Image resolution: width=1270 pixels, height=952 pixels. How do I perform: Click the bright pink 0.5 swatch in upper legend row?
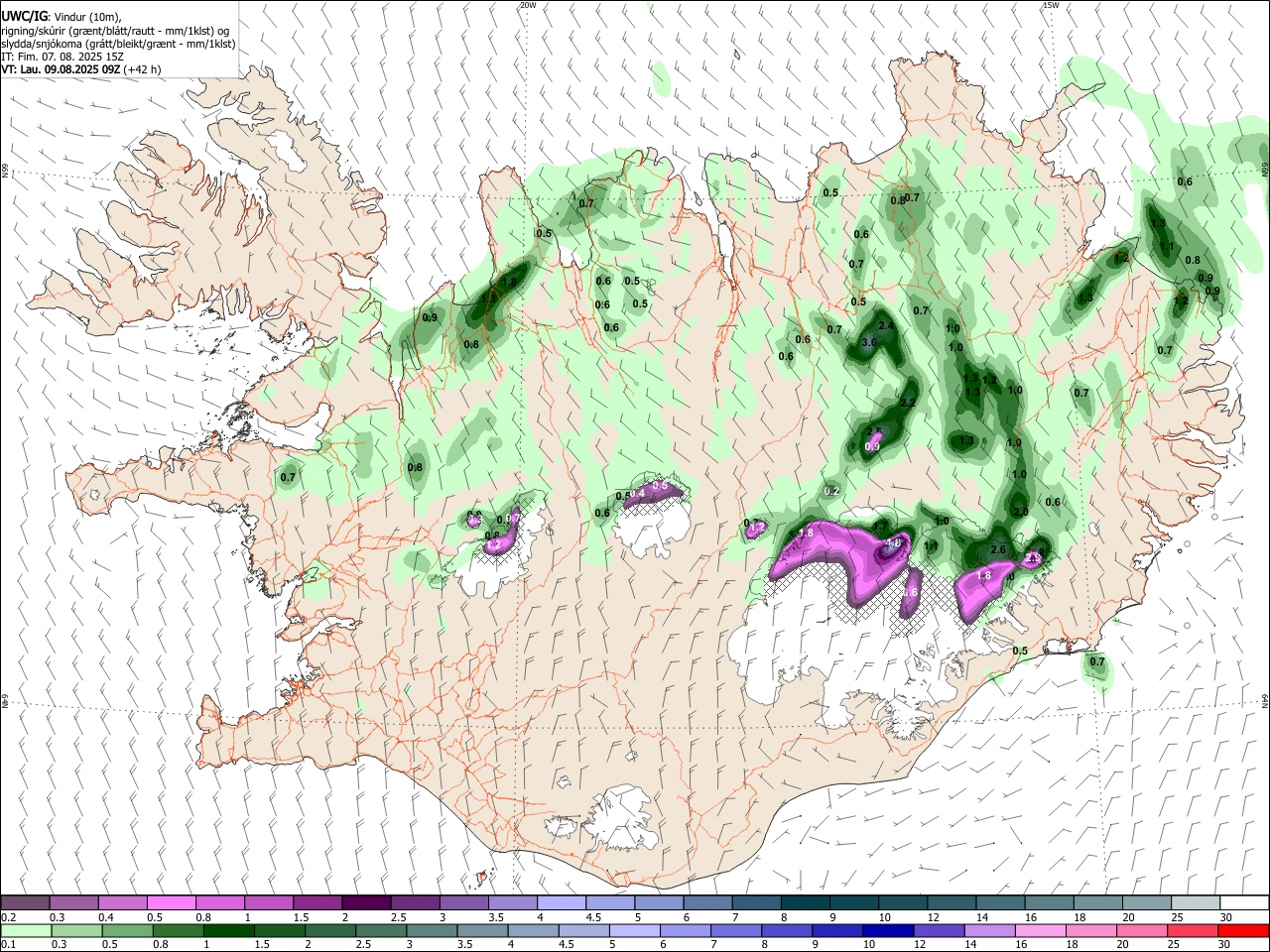(x=171, y=902)
